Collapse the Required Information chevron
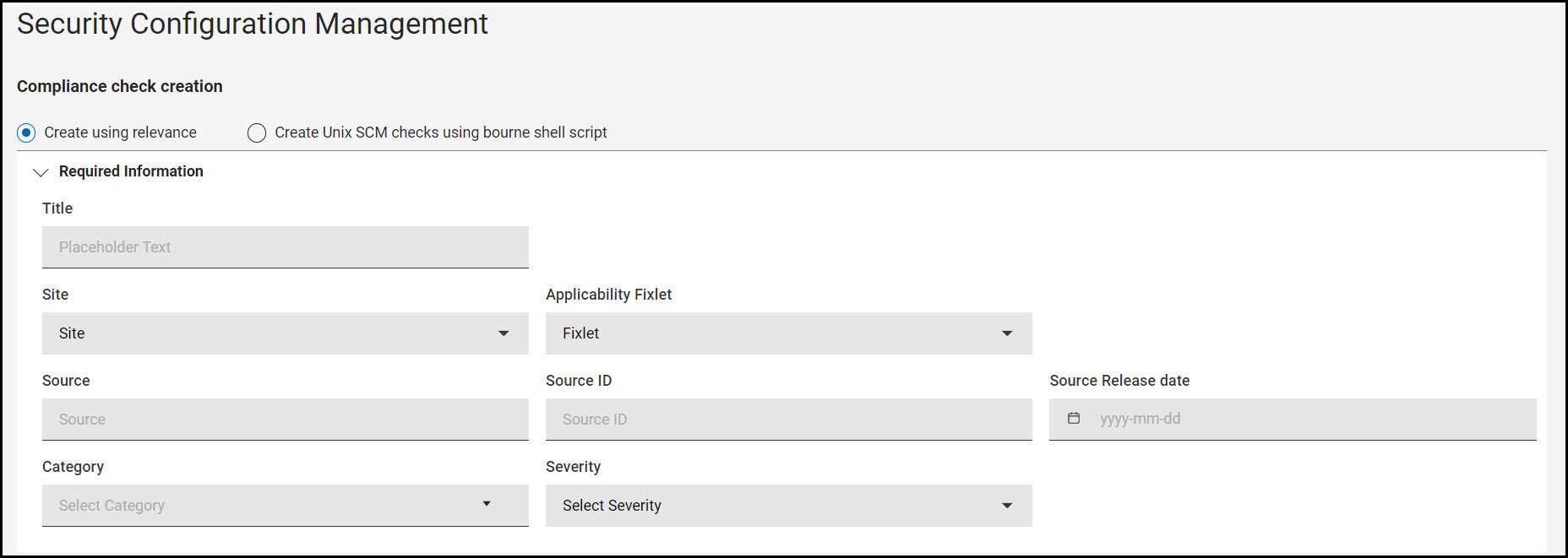Image resolution: width=1568 pixels, height=558 pixels. point(41,172)
